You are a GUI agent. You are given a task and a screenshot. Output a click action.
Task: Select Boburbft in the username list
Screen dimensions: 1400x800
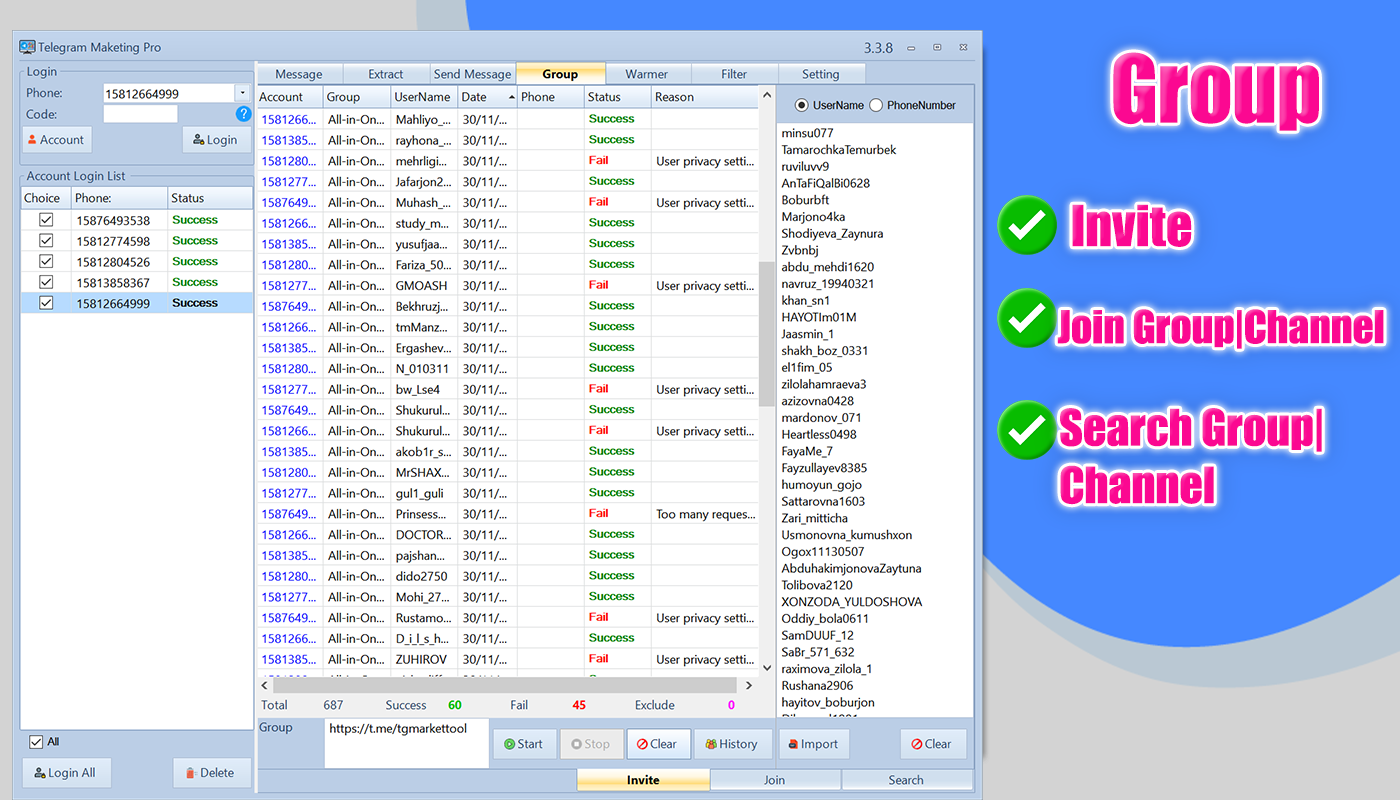[x=805, y=200]
